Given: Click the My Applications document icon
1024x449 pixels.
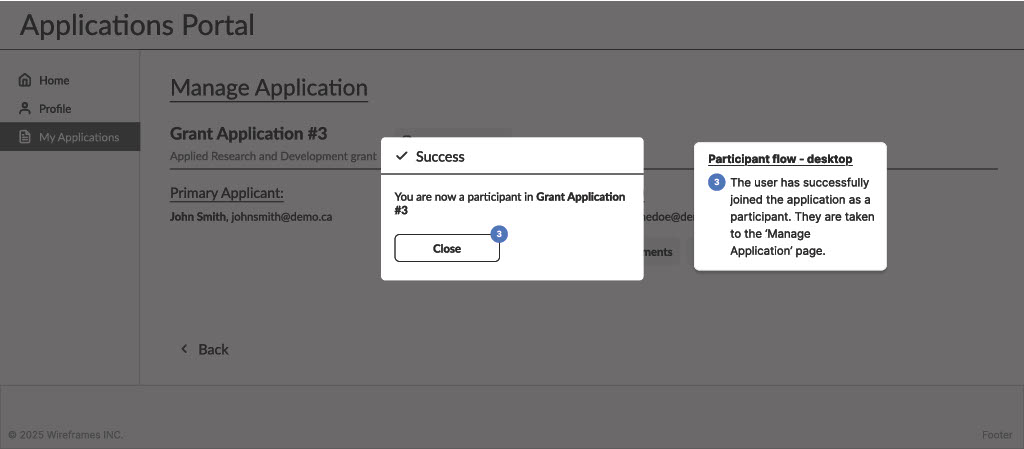Looking at the screenshot, I should pyautogui.click(x=26, y=137).
